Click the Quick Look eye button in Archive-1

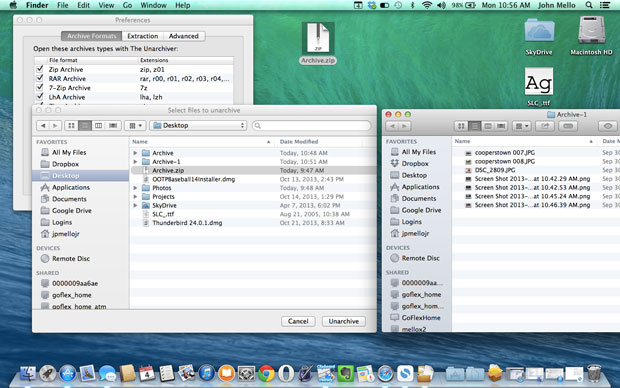(x=608, y=126)
